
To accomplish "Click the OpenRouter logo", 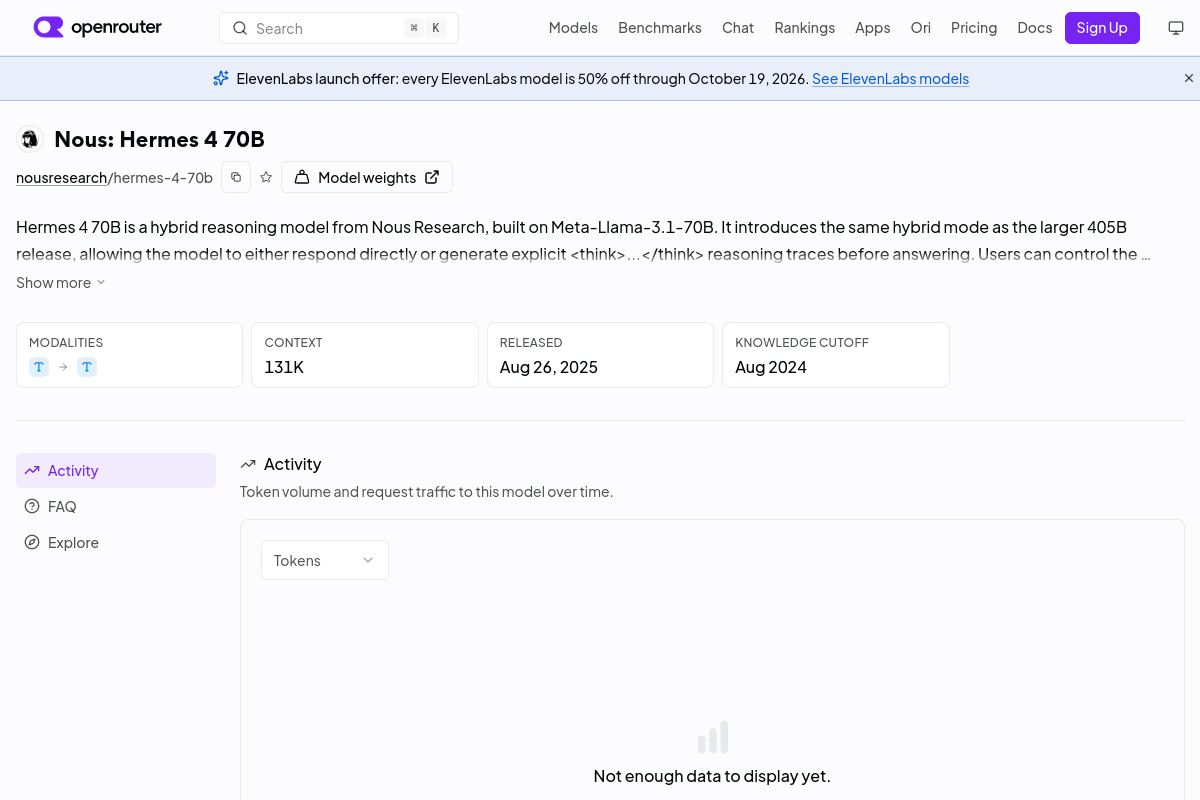I will point(98,28).
